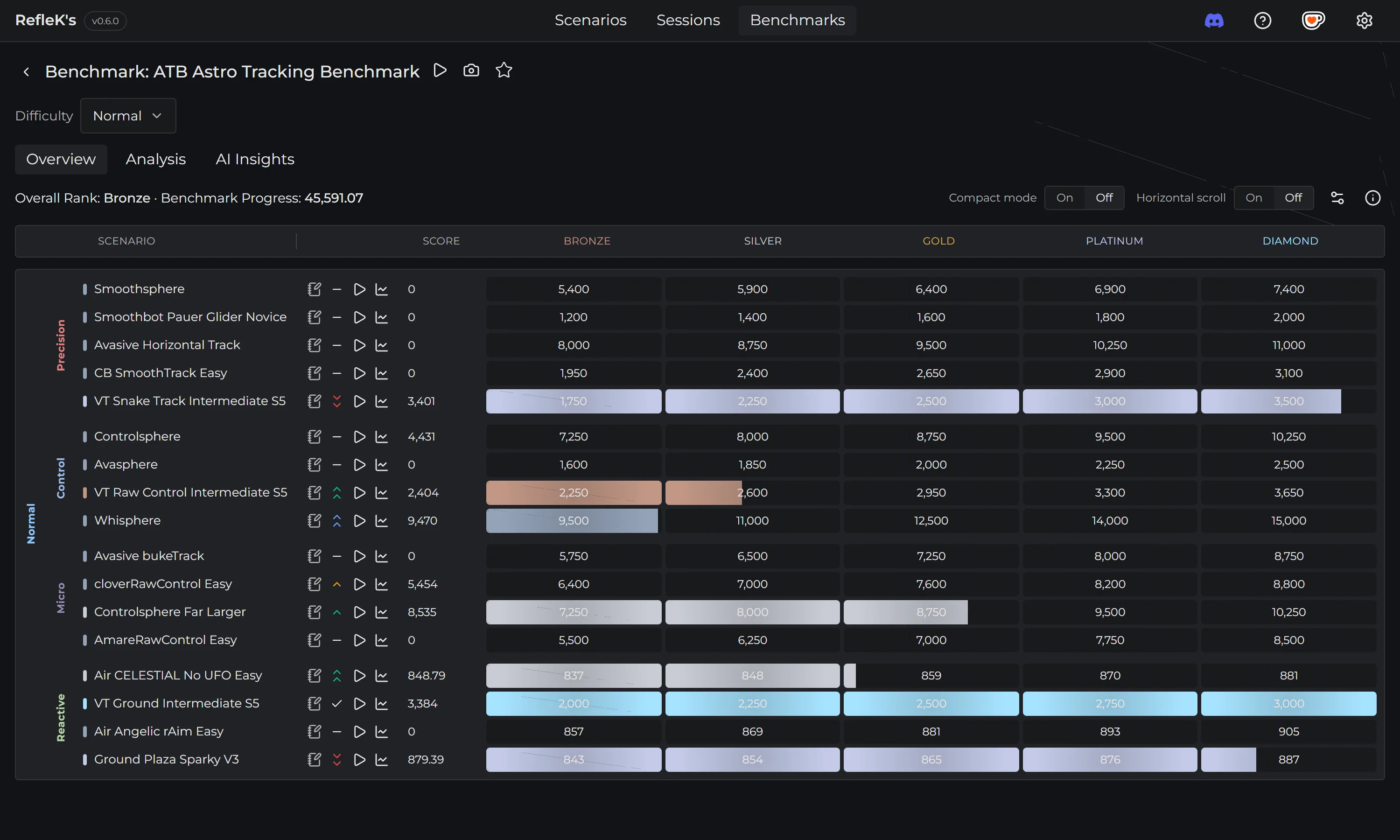Viewport: 1400px width, 840px height.
Task: Favorite the benchmark with the star icon
Action: pos(504,71)
